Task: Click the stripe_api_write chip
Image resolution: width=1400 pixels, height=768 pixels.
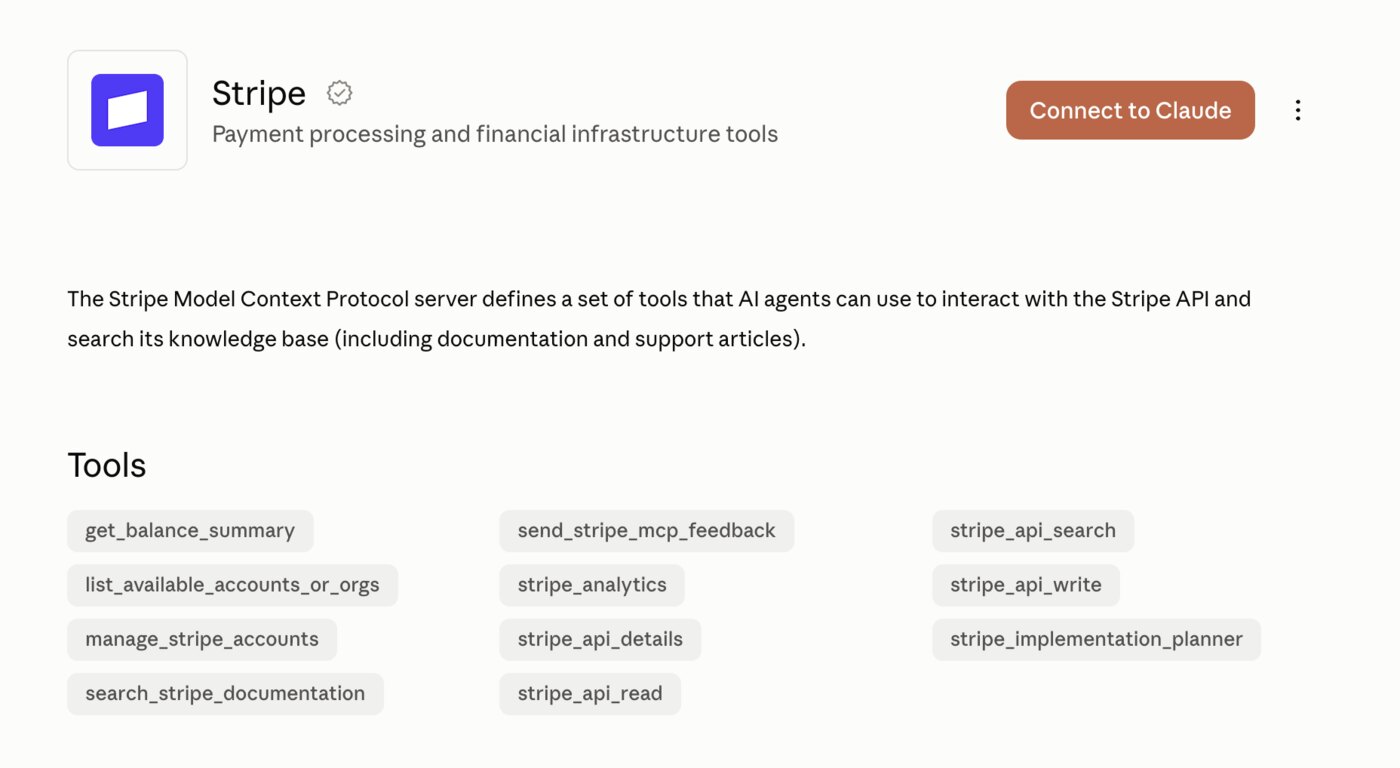Action: (1026, 585)
